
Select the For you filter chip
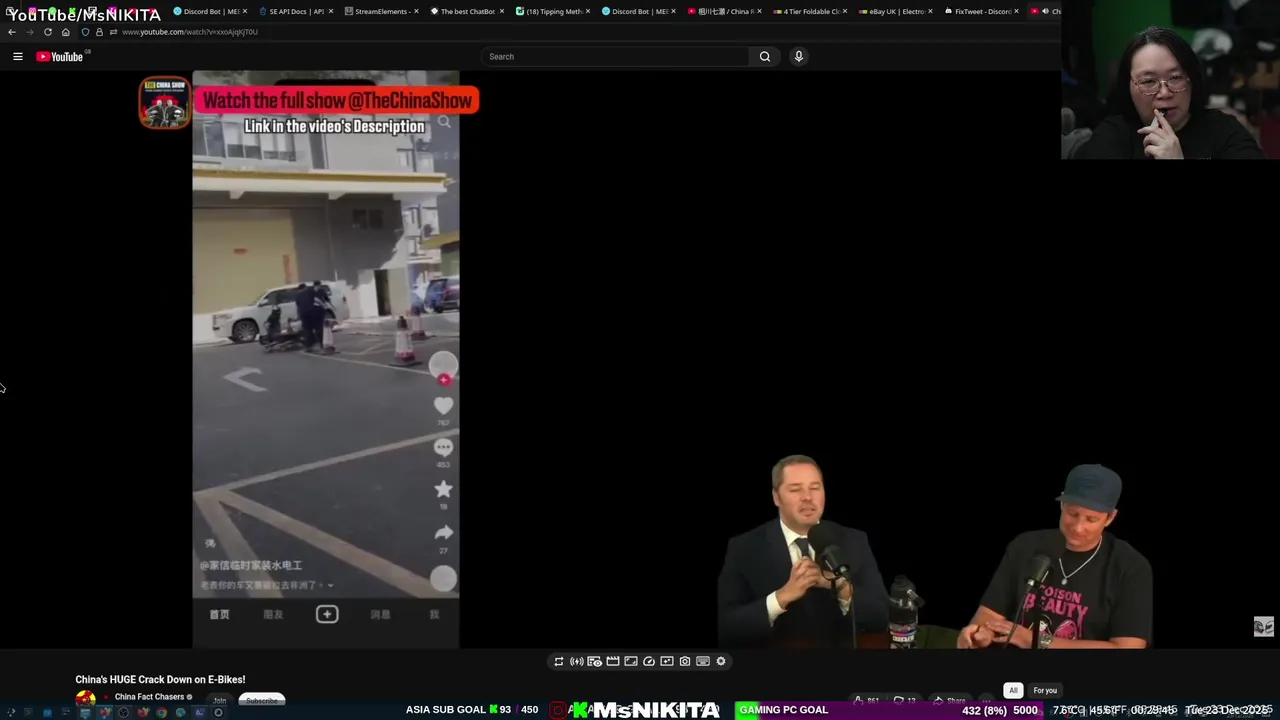(1045, 690)
